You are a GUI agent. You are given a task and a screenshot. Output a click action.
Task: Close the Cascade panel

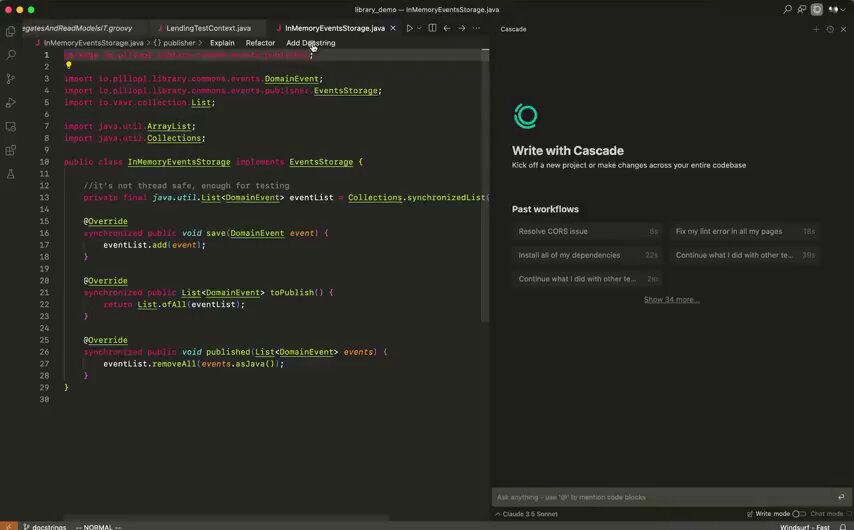click(843, 29)
